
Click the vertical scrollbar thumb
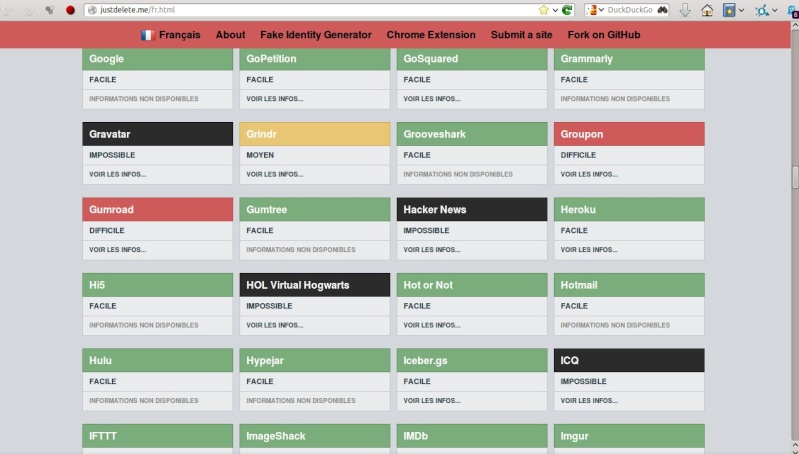pos(795,177)
